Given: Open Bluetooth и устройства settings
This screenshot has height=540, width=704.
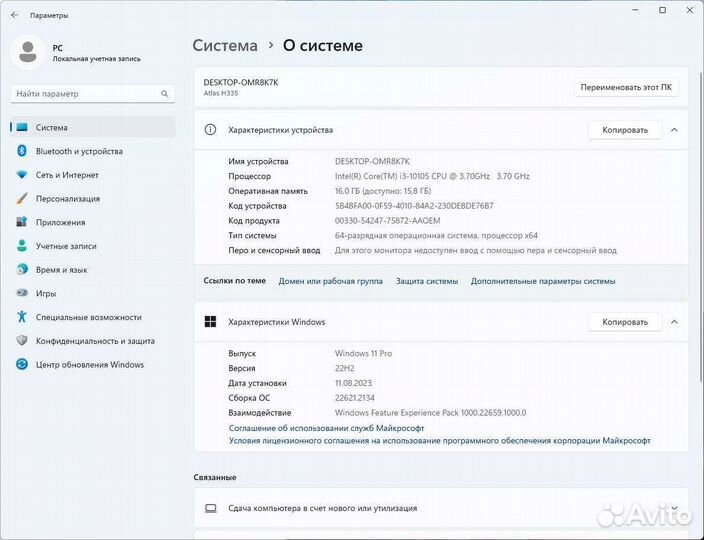Looking at the screenshot, I should [x=92, y=151].
